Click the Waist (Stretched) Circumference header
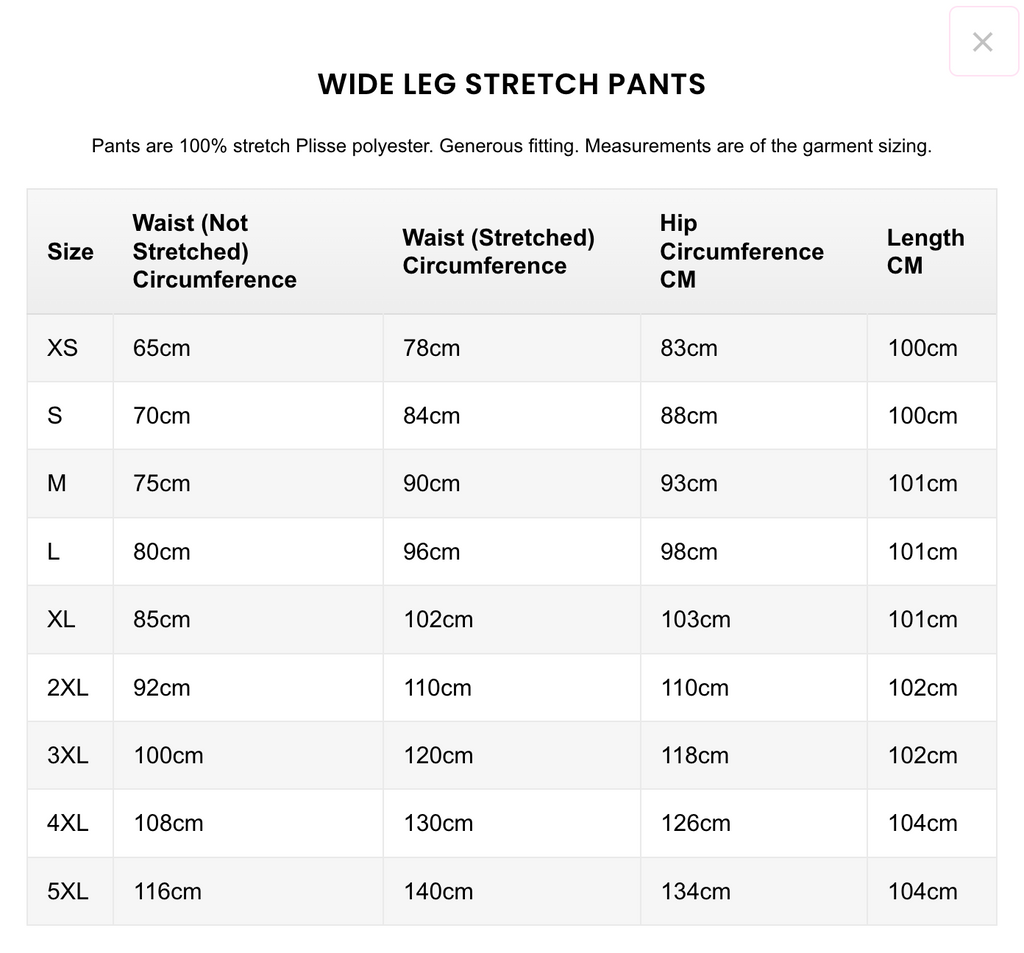The width and height of the screenshot is (1024, 953). click(498, 251)
